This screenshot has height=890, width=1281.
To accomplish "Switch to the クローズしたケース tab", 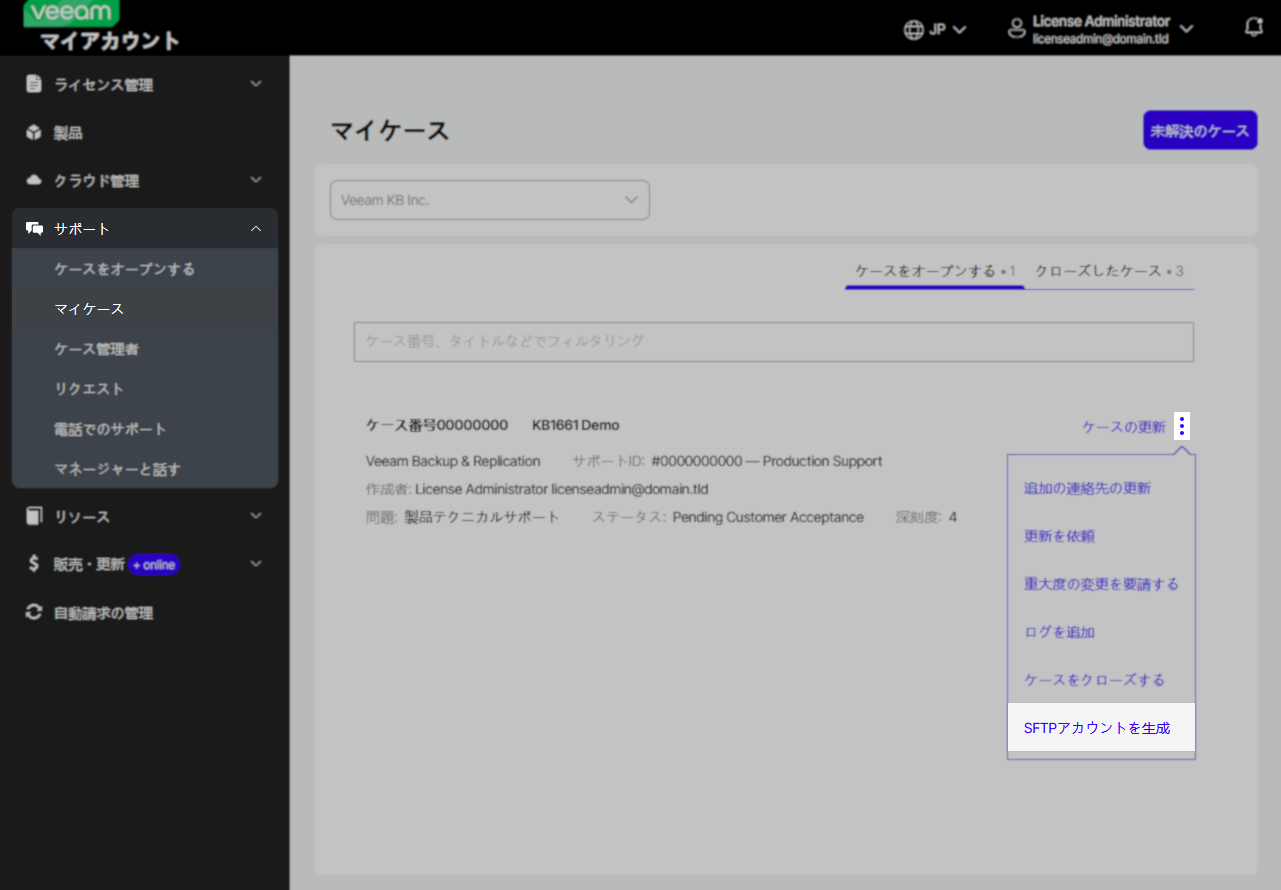I will point(1108,270).
